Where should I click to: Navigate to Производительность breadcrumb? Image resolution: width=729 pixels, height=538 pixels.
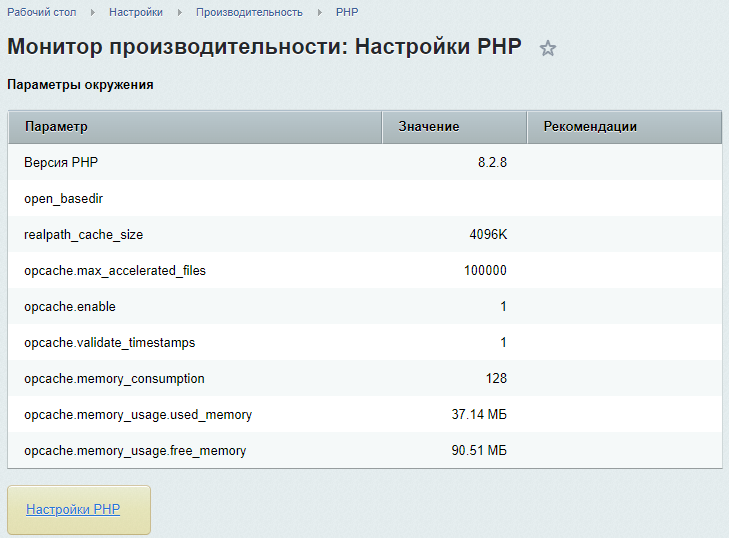pyautogui.click(x=249, y=12)
